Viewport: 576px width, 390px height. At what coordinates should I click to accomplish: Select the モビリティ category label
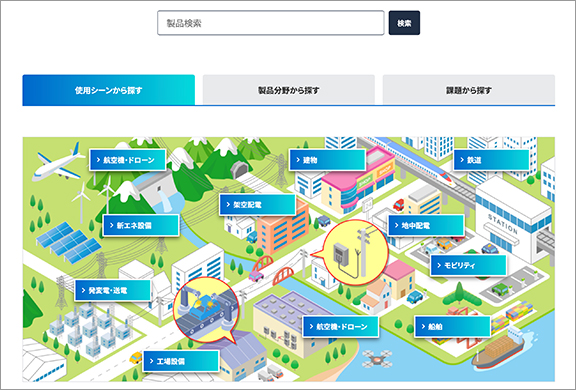pyautogui.click(x=468, y=265)
